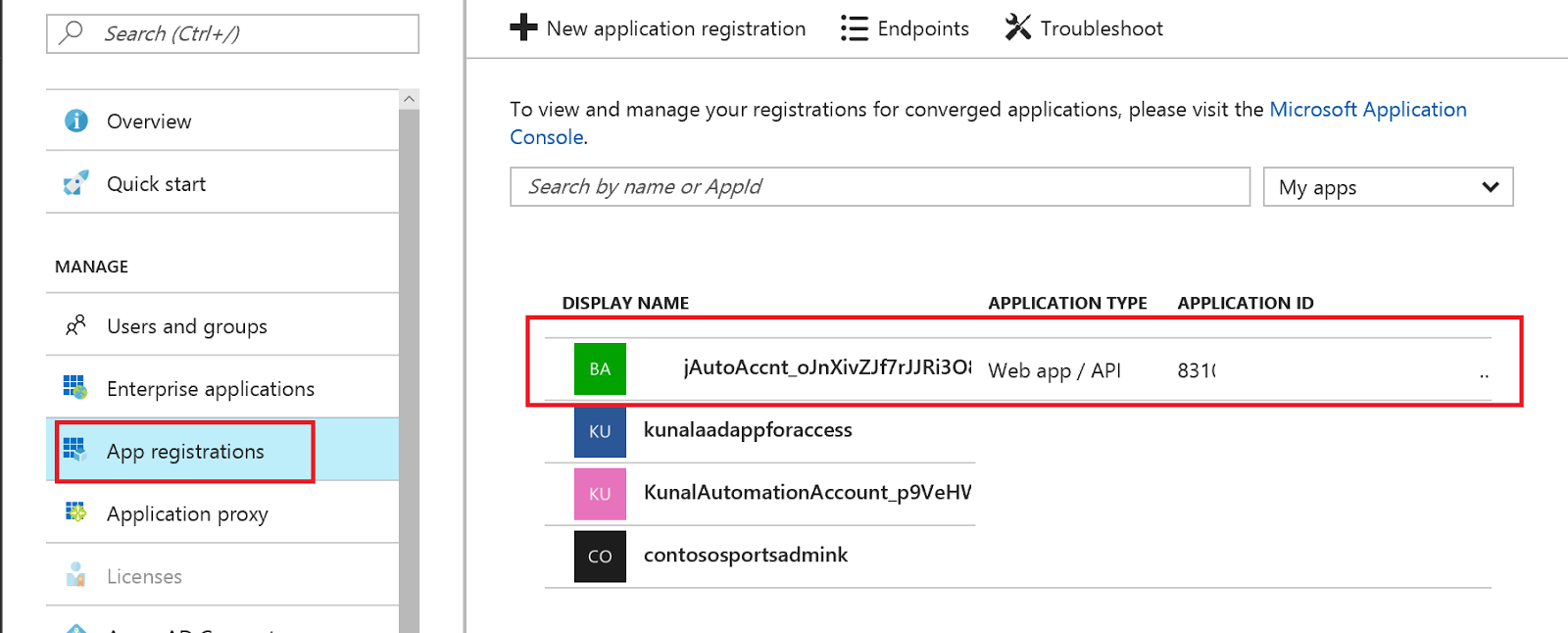Click the APPLICATION ID column header
Screen dimensions: 1568x633
pos(1246,303)
